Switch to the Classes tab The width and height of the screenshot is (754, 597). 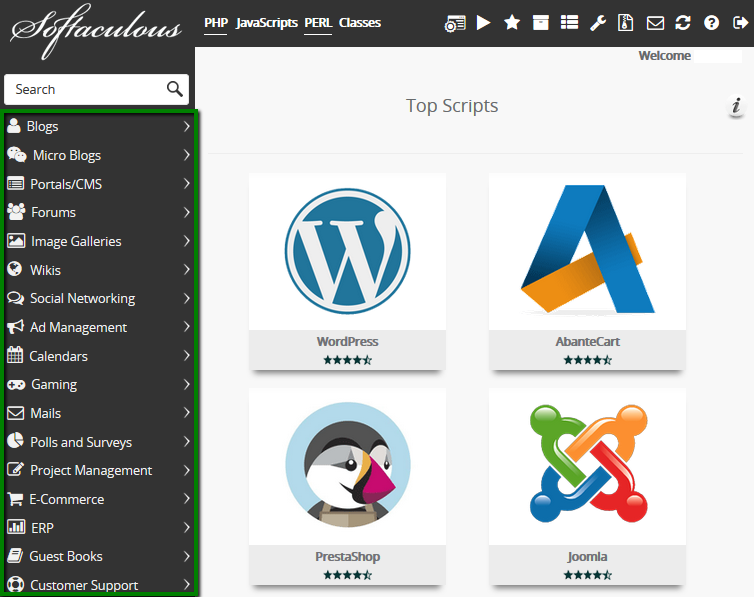360,23
